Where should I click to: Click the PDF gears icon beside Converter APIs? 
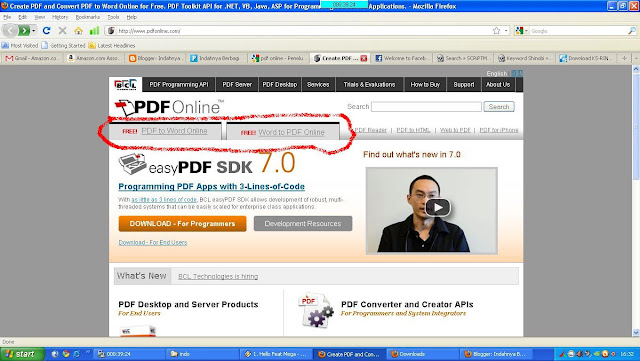[x=316, y=310]
